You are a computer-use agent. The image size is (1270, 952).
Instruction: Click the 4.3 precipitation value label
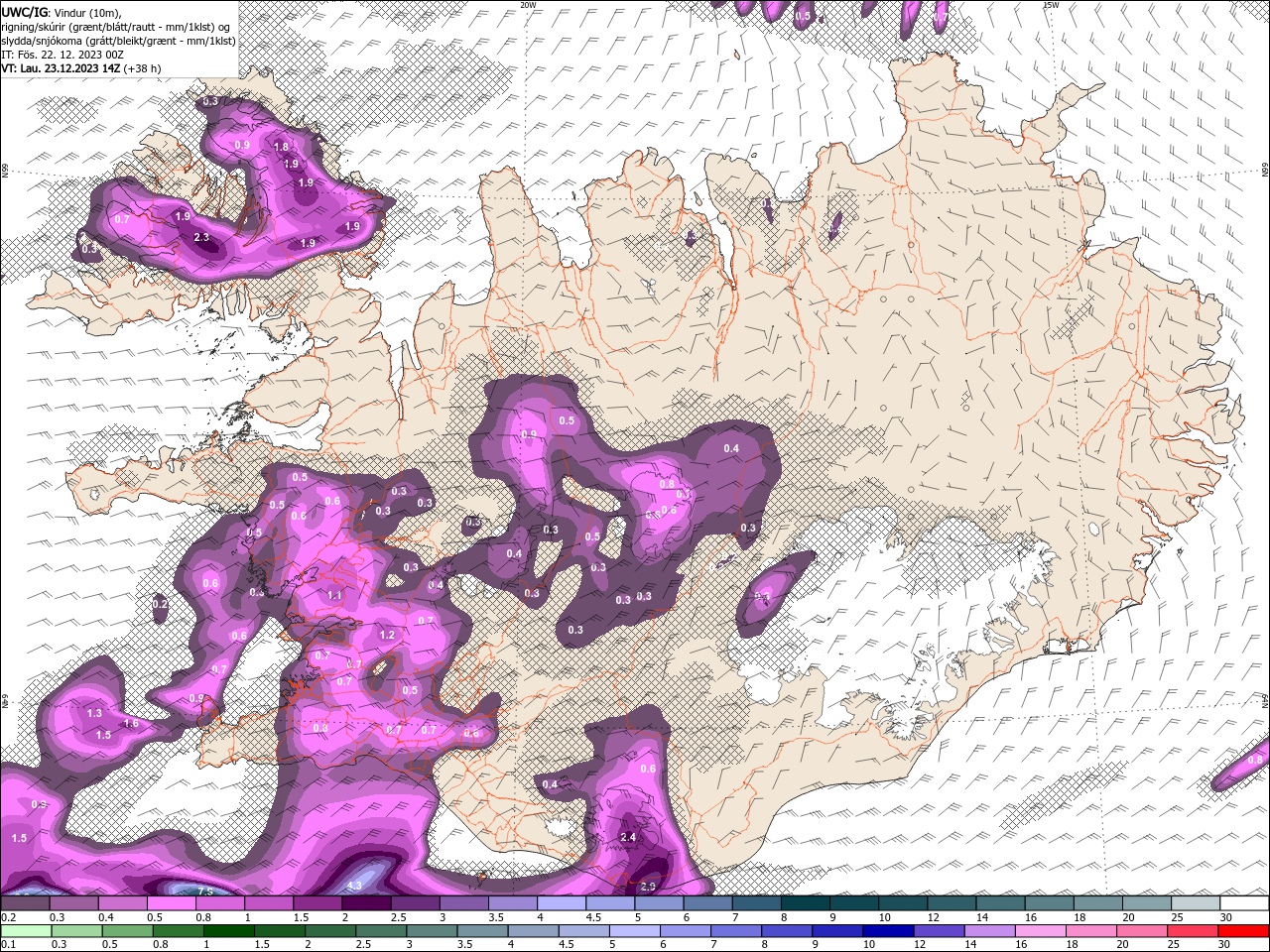(x=355, y=885)
